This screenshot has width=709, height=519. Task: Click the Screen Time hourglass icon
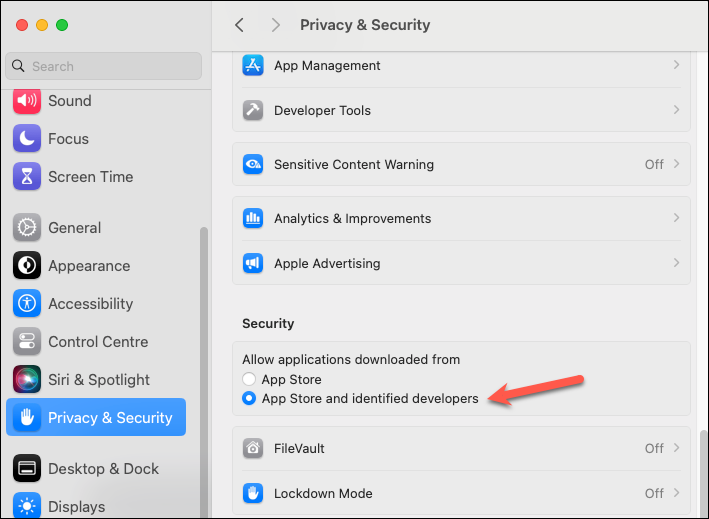pyautogui.click(x=27, y=176)
